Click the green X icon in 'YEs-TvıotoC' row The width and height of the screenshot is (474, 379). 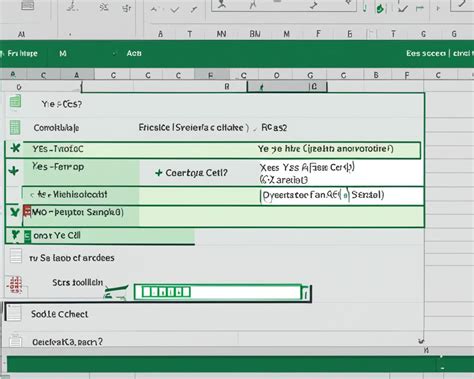[x=15, y=148]
